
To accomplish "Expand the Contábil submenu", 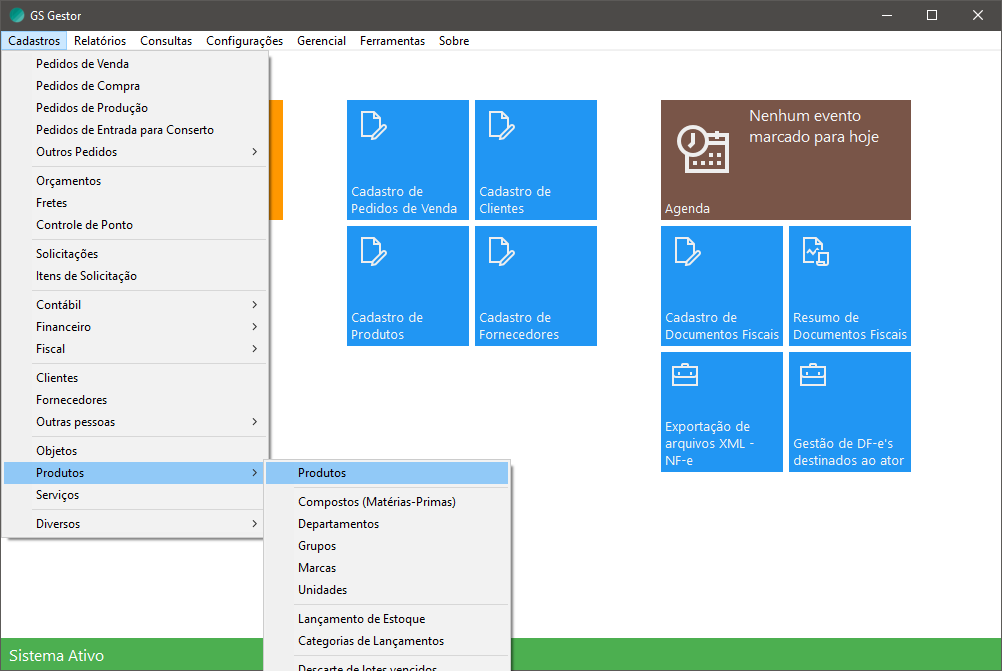I will (x=135, y=305).
